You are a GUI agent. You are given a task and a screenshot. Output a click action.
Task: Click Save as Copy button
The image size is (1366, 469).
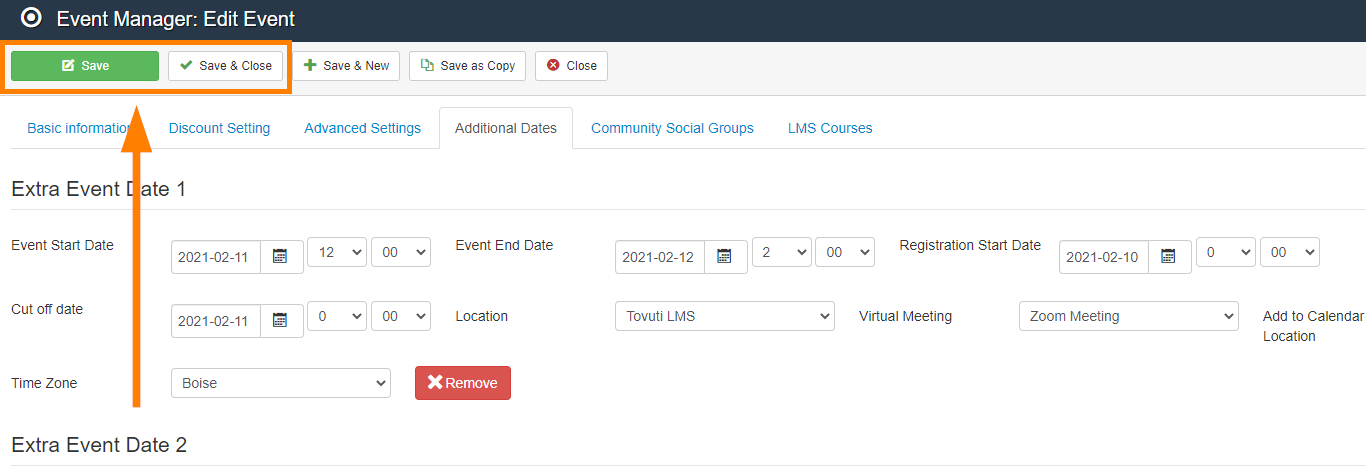coord(468,66)
